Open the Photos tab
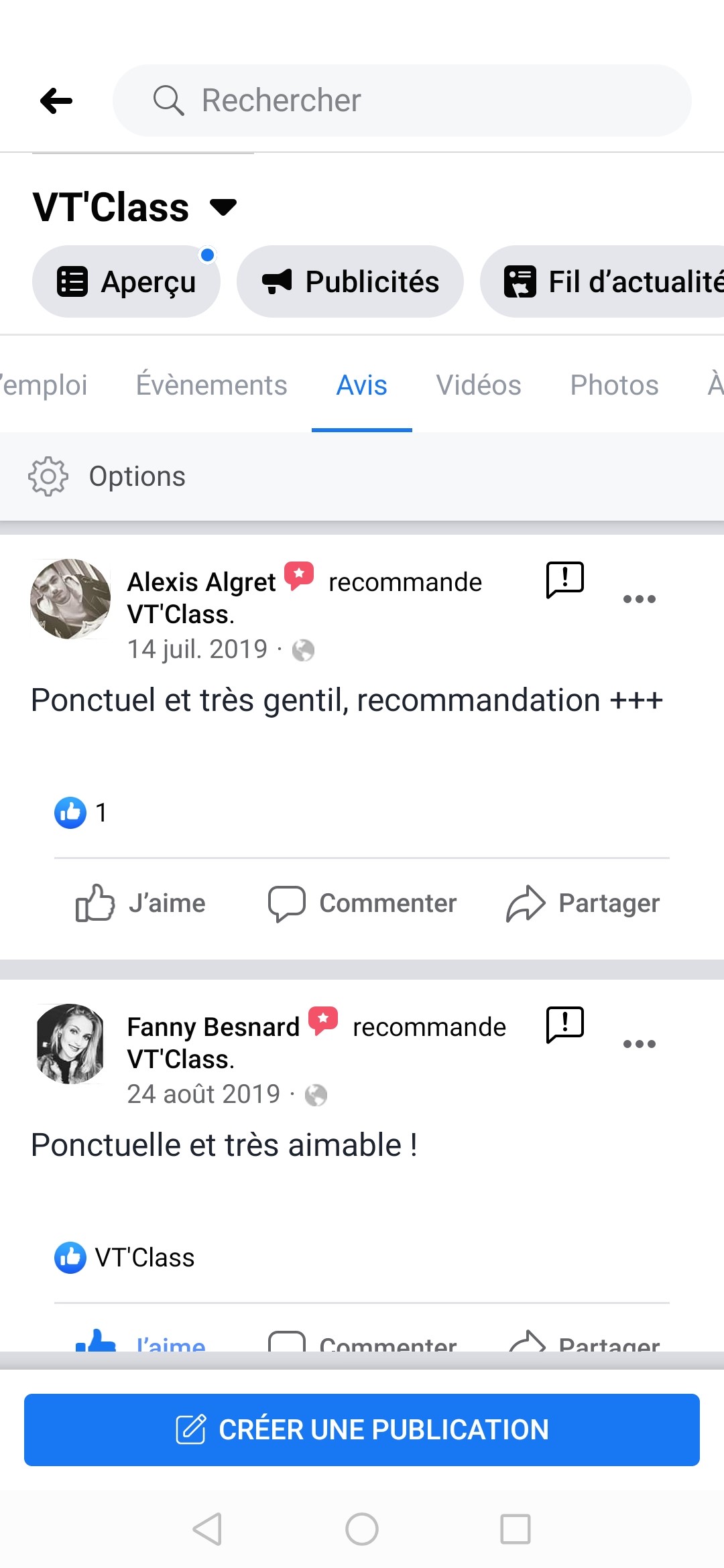Viewport: 724px width, 1568px height. [614, 385]
